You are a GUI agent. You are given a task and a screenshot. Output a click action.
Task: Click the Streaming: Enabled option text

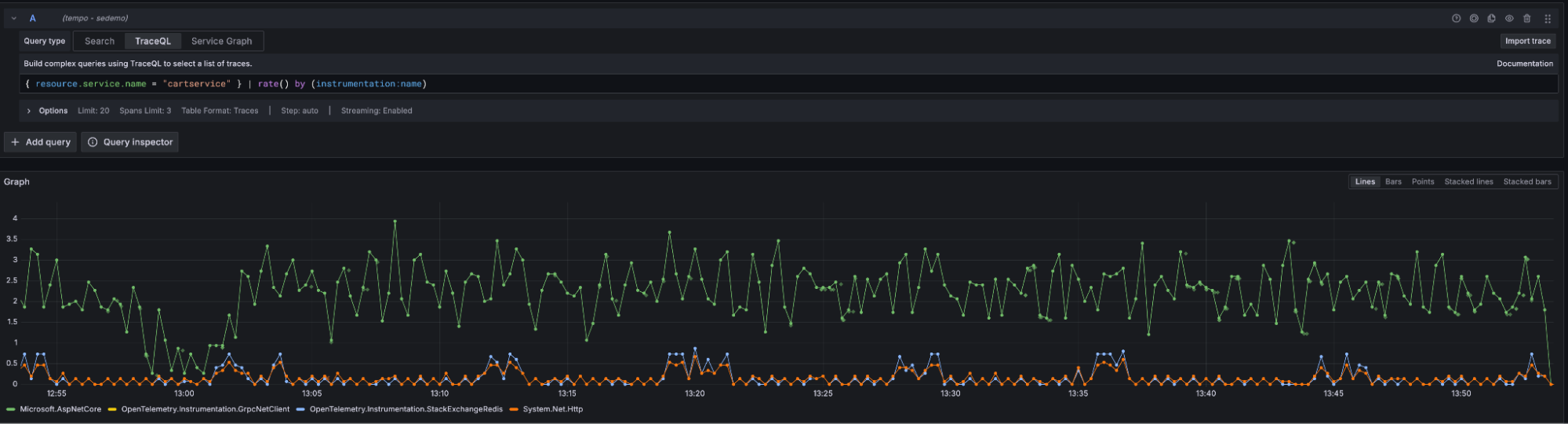click(377, 111)
